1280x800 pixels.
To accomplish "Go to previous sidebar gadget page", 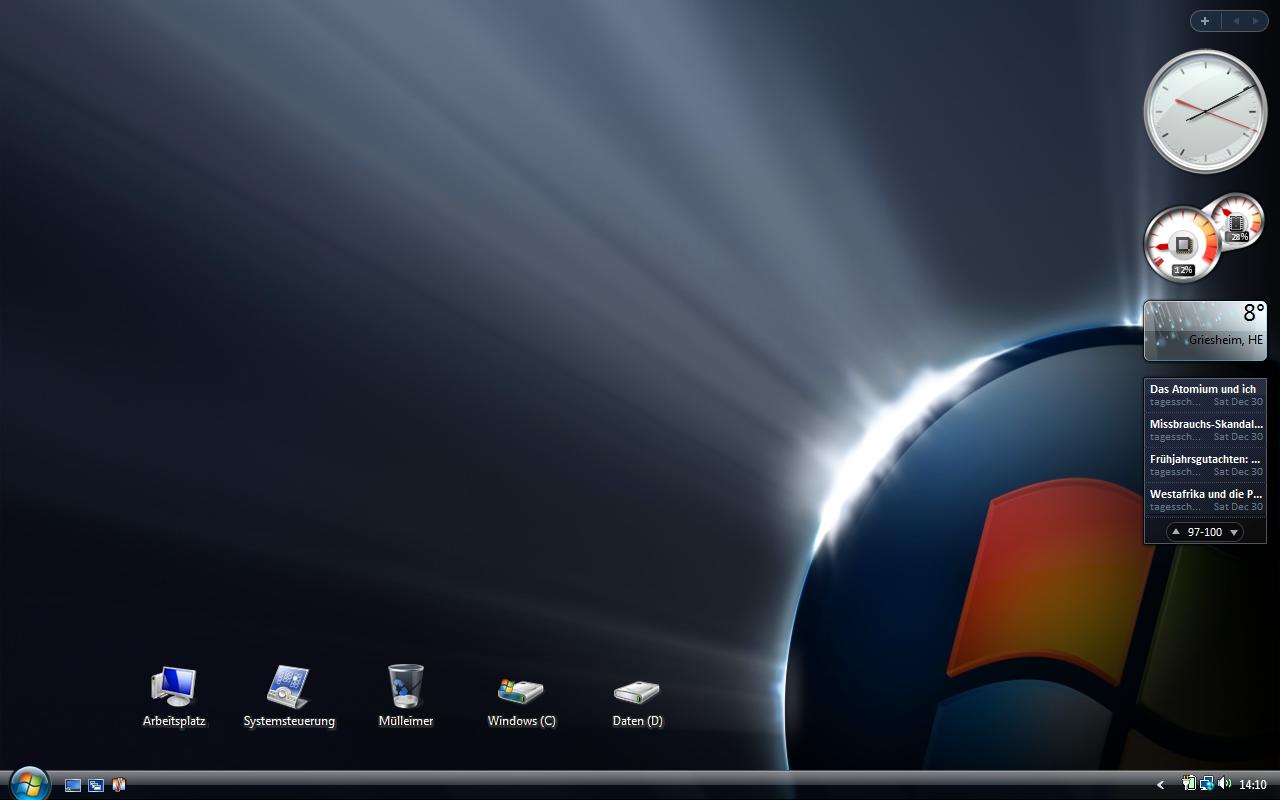I will point(1236,21).
